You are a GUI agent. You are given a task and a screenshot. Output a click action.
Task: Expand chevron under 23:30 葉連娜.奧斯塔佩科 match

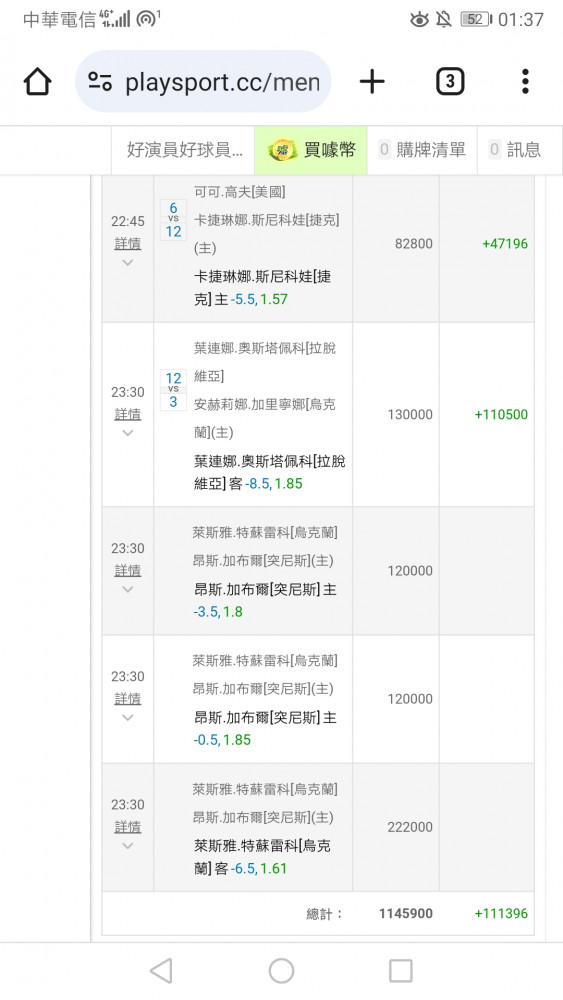[128, 433]
